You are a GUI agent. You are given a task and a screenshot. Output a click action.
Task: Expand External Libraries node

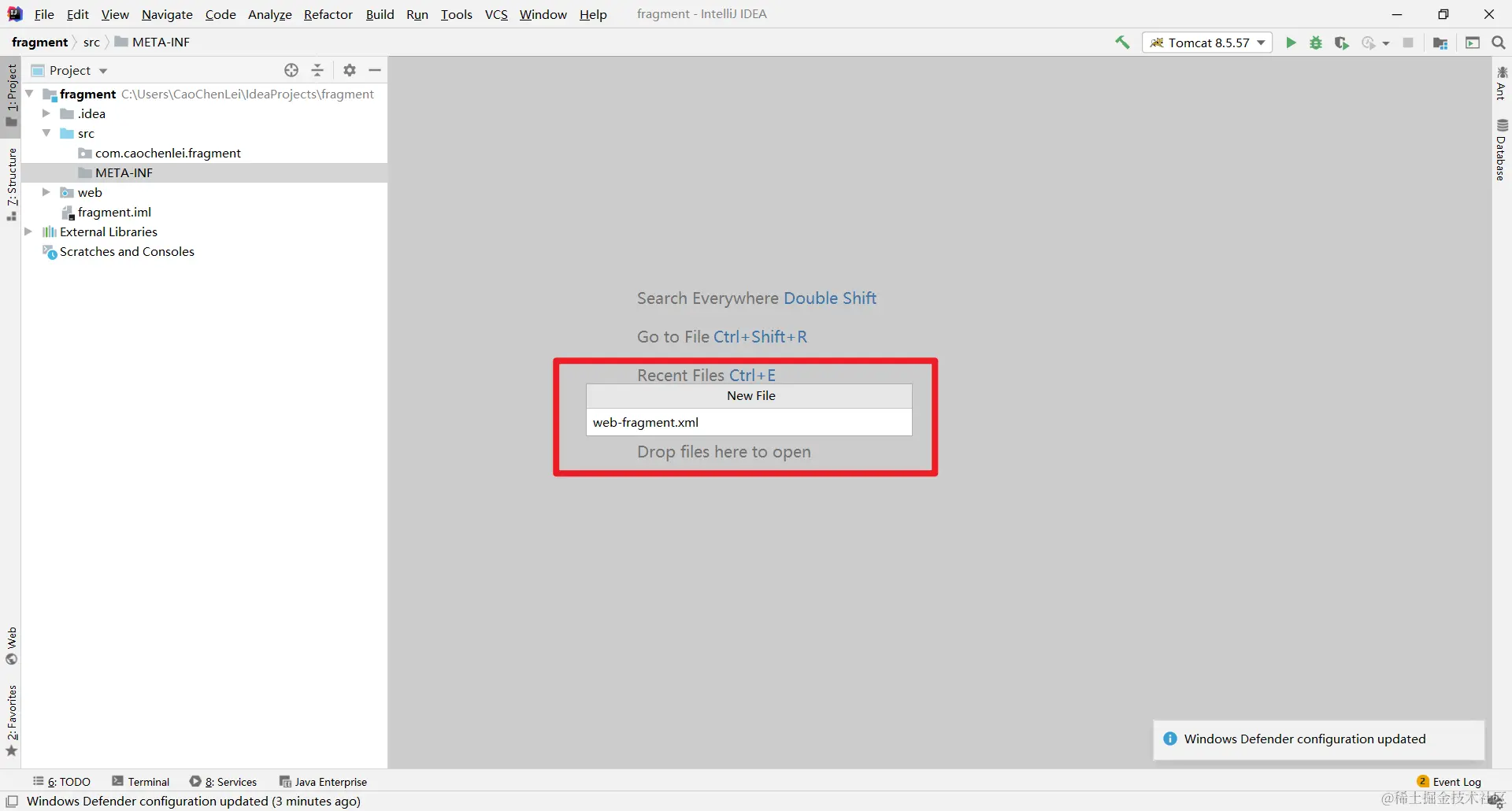coord(29,231)
